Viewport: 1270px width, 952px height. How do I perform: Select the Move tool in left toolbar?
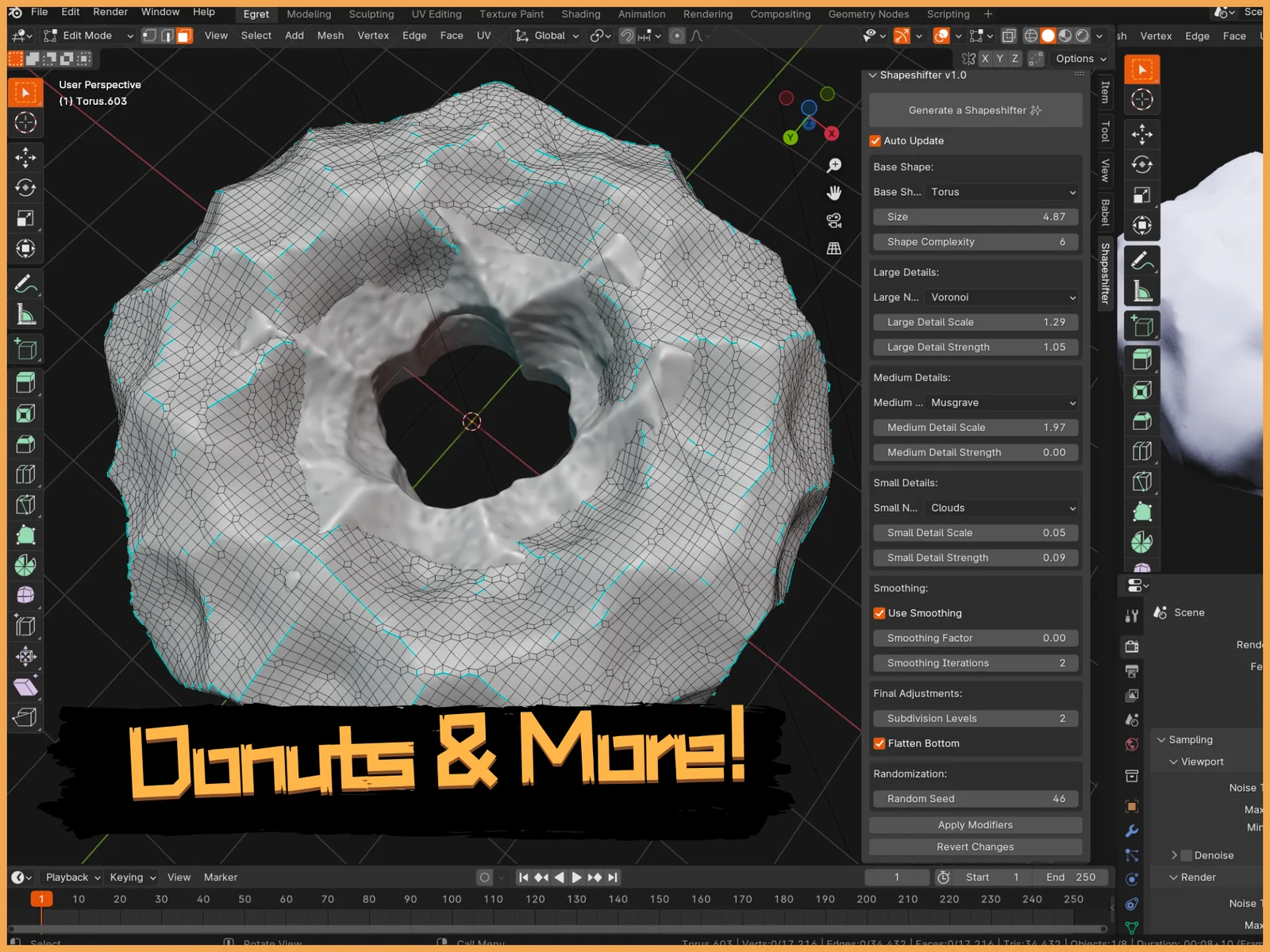coord(25,157)
